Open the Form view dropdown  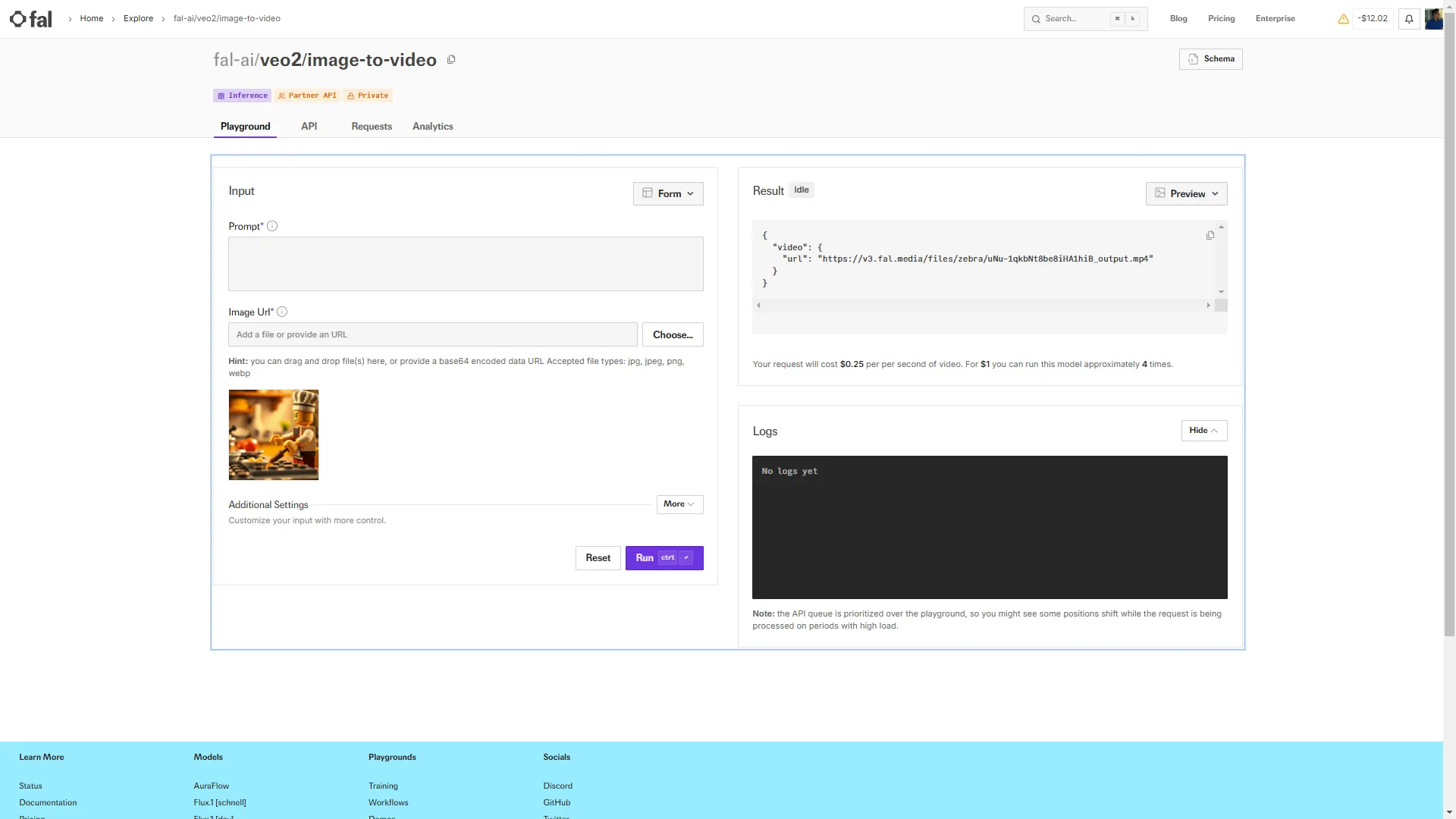(x=668, y=193)
